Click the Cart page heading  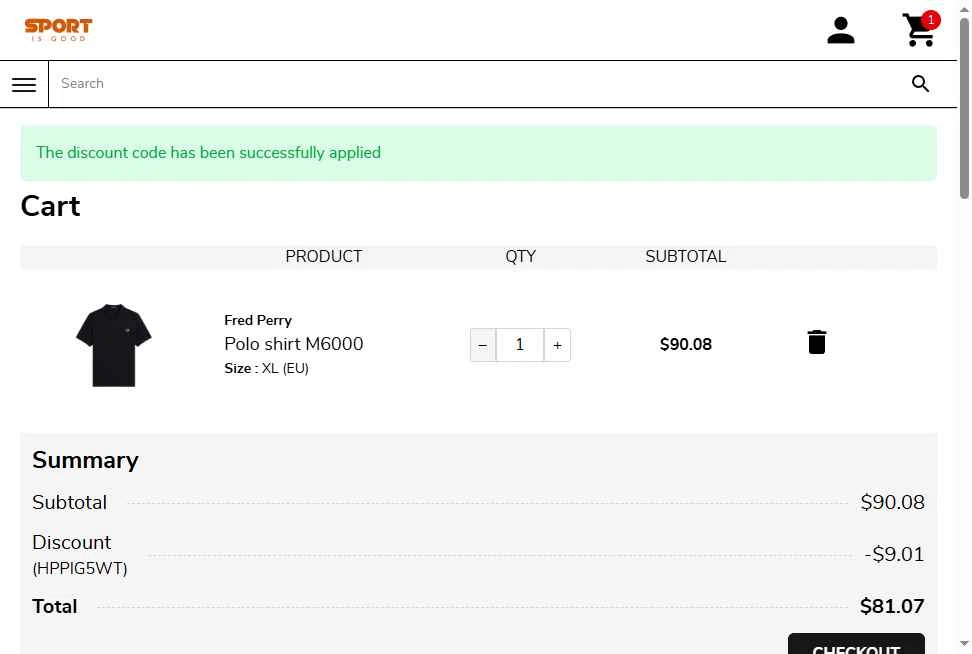pos(50,206)
